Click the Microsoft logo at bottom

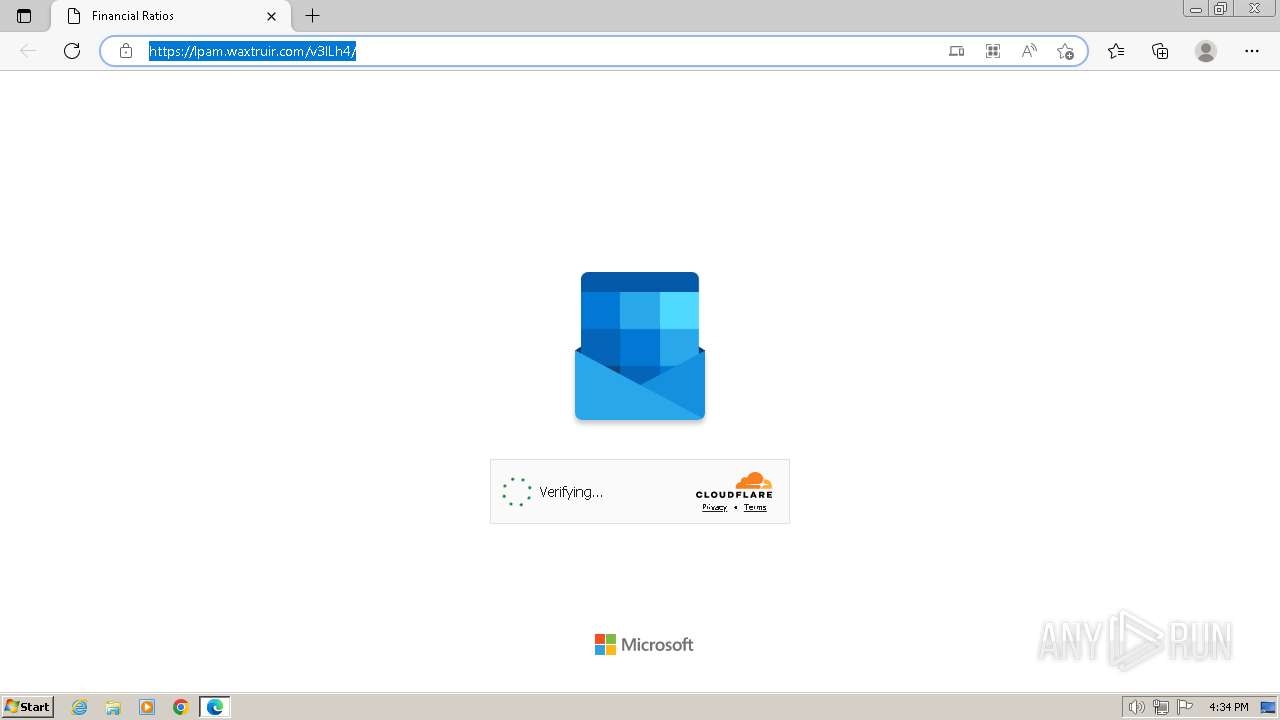tap(644, 645)
